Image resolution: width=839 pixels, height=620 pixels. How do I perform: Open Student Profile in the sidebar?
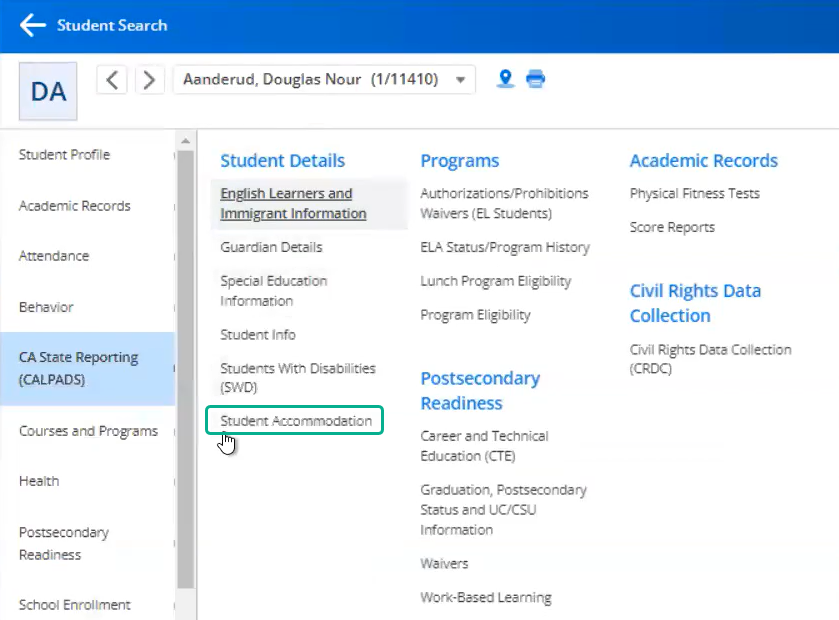pos(65,155)
